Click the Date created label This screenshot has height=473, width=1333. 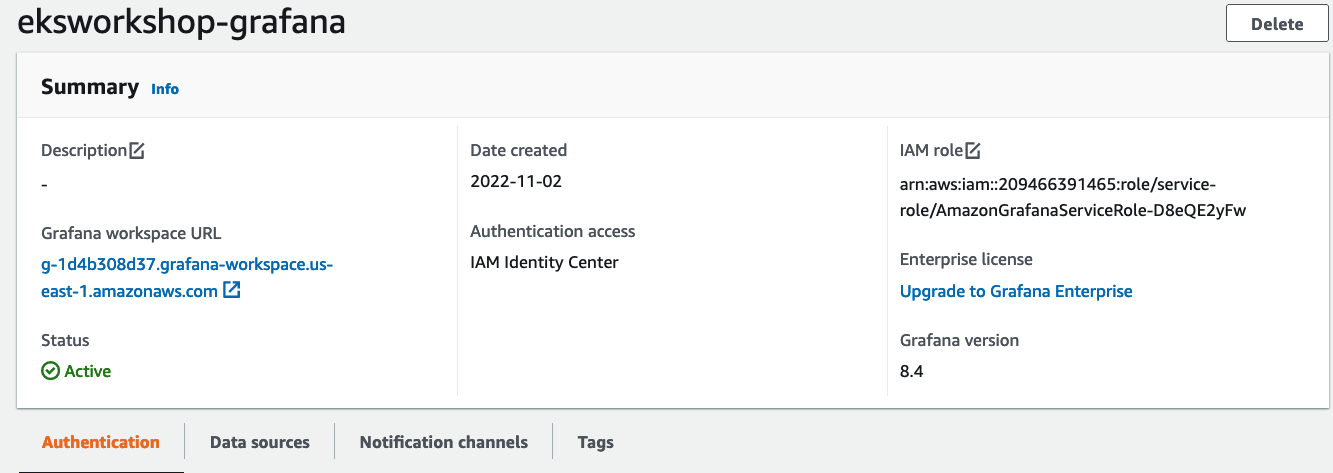(519, 150)
